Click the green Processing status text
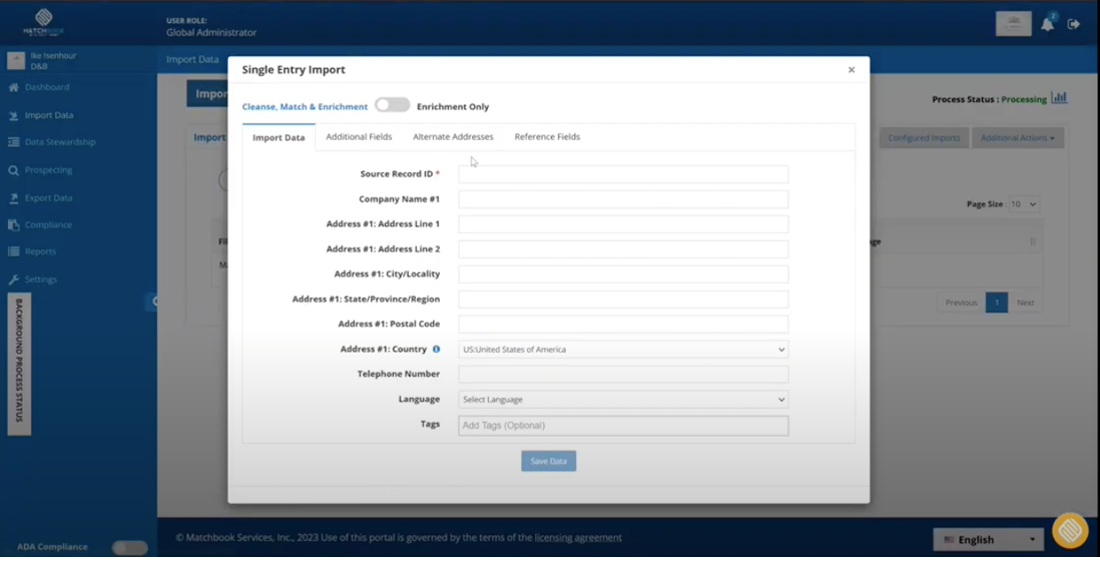 pyautogui.click(x=1024, y=99)
